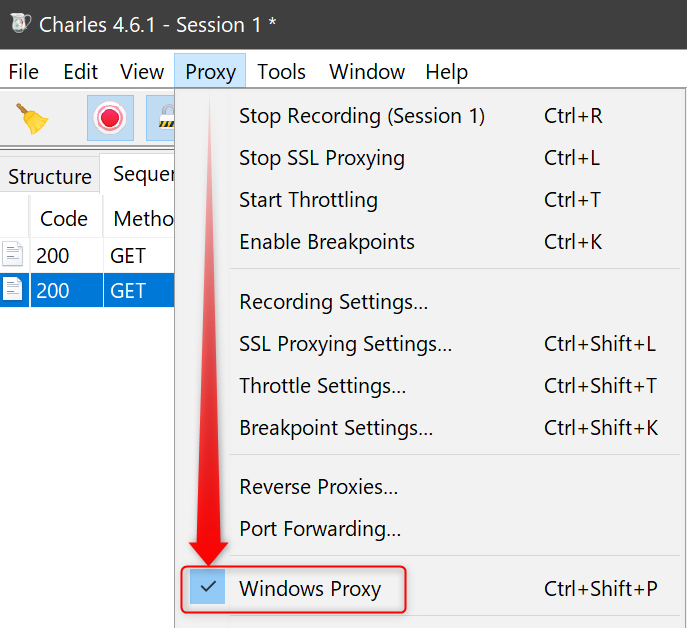Open the Tools menu

pyautogui.click(x=281, y=72)
